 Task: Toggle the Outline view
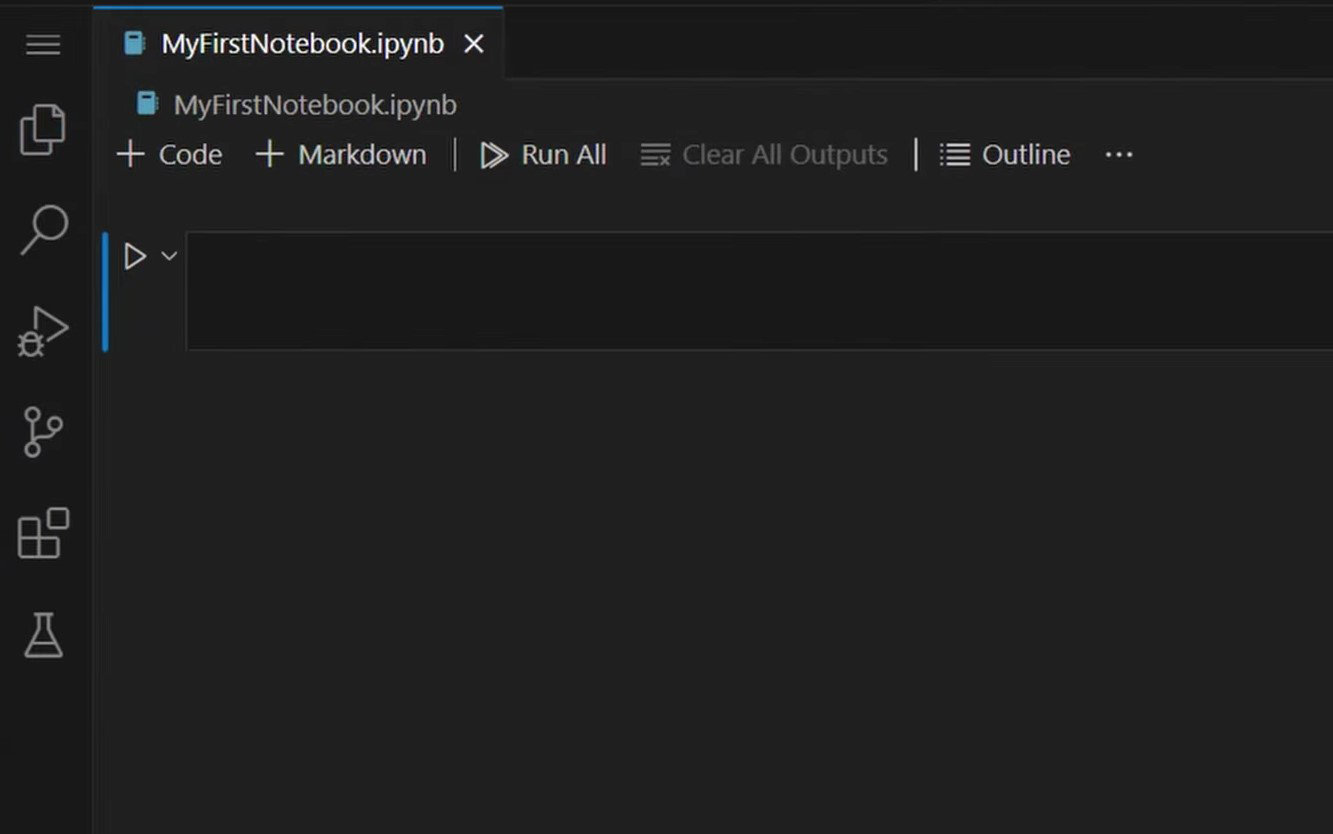click(x=1004, y=154)
